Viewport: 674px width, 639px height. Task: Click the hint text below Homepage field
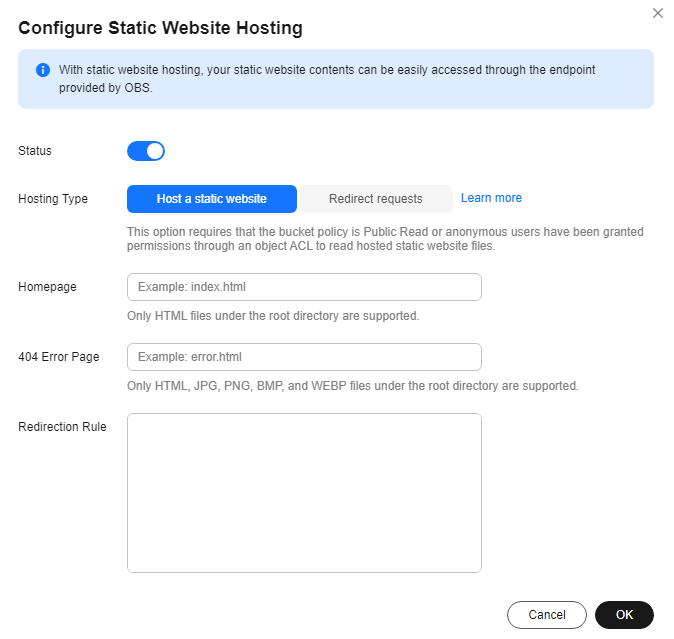[x=273, y=316]
